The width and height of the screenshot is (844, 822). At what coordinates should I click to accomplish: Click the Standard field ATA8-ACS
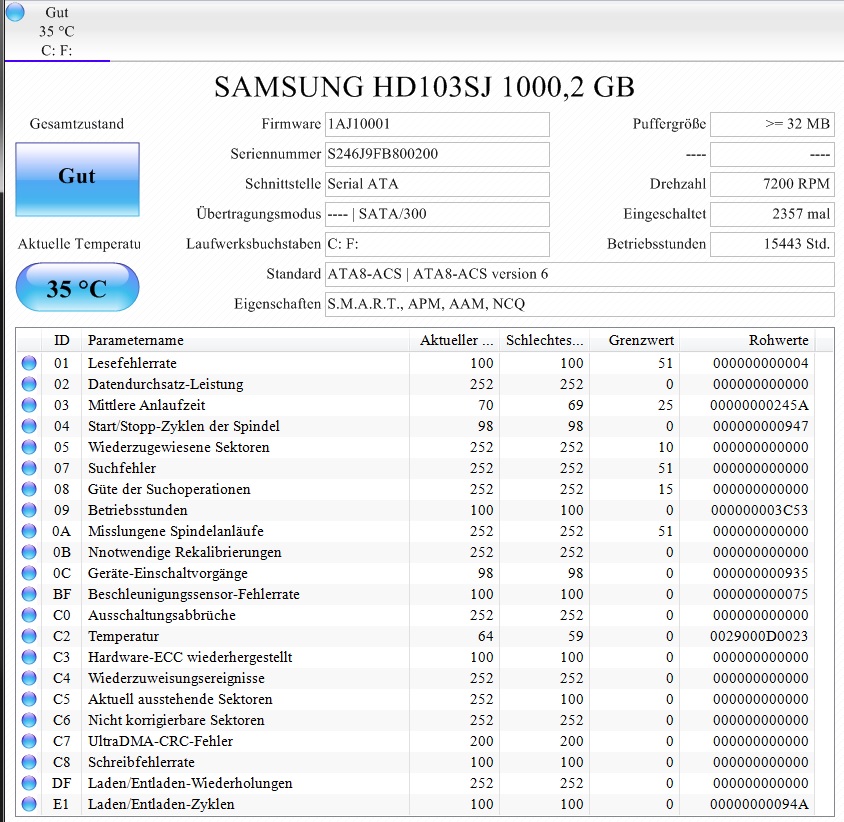click(580, 275)
